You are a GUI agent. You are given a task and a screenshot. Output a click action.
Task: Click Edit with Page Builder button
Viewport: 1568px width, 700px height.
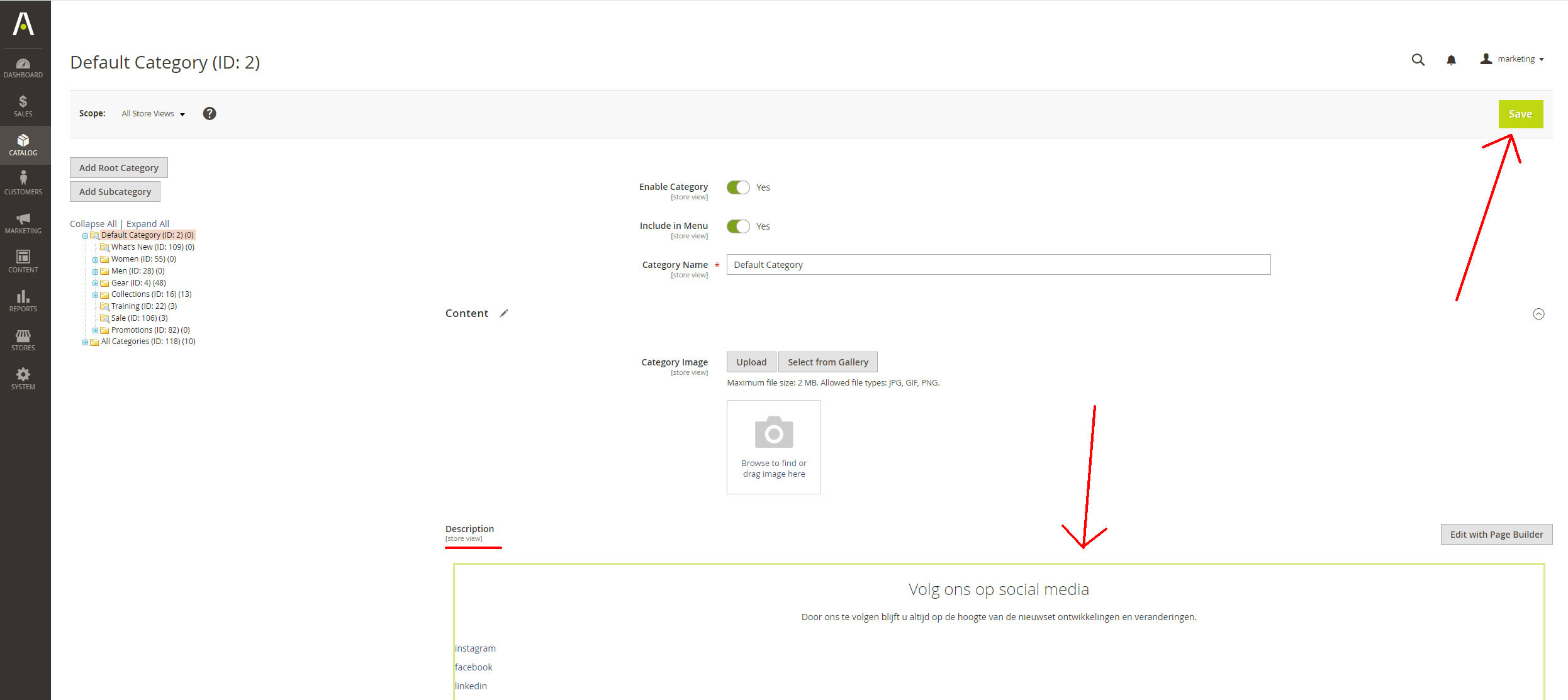(1496, 535)
